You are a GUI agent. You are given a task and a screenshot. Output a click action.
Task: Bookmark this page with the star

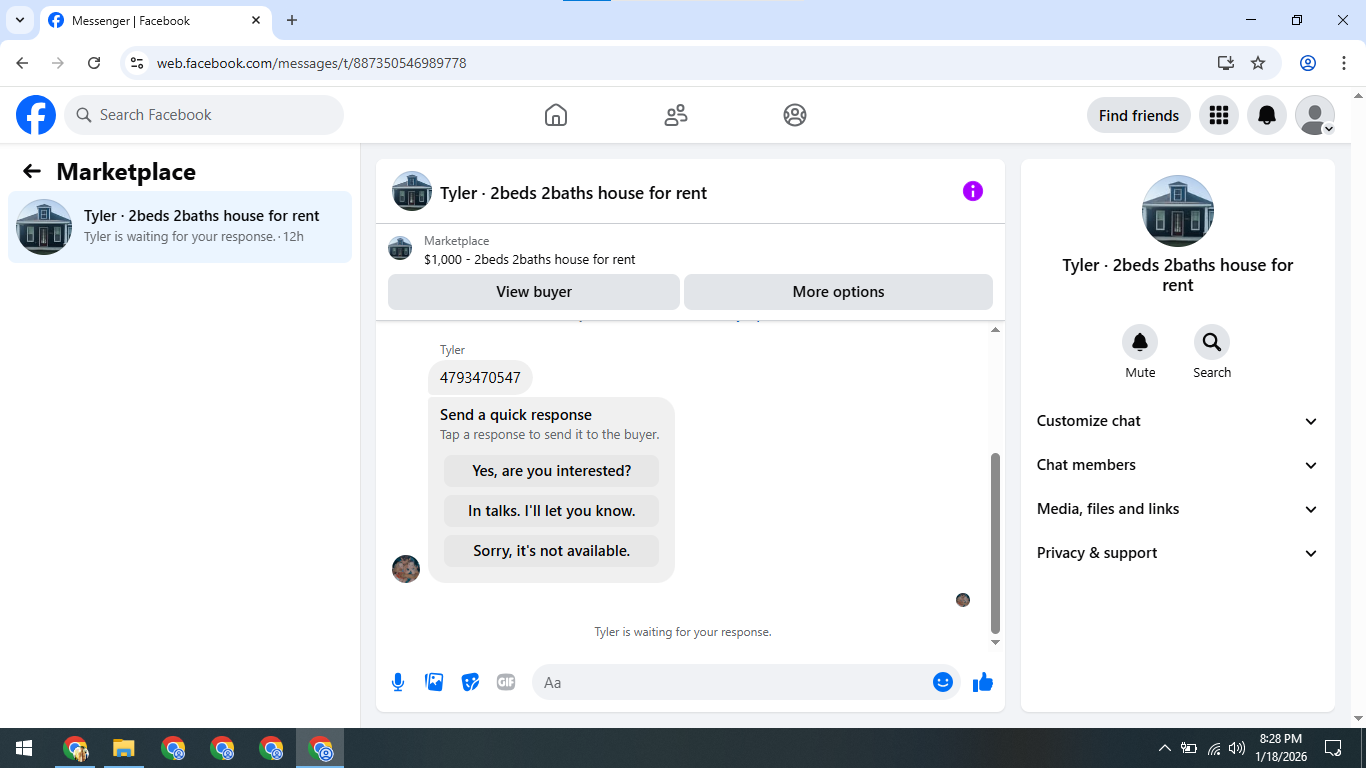click(1258, 63)
